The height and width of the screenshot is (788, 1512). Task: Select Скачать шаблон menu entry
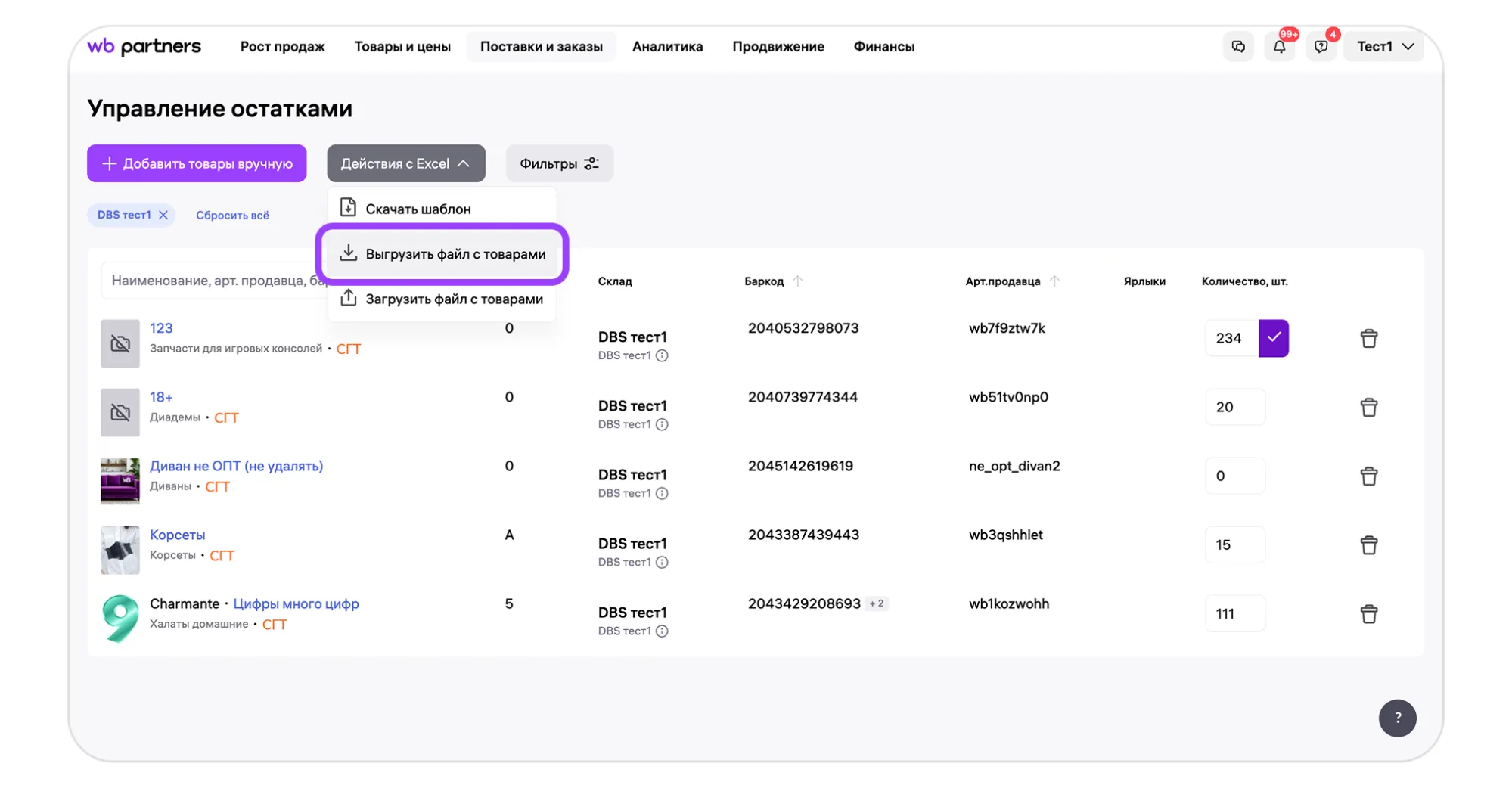point(418,209)
